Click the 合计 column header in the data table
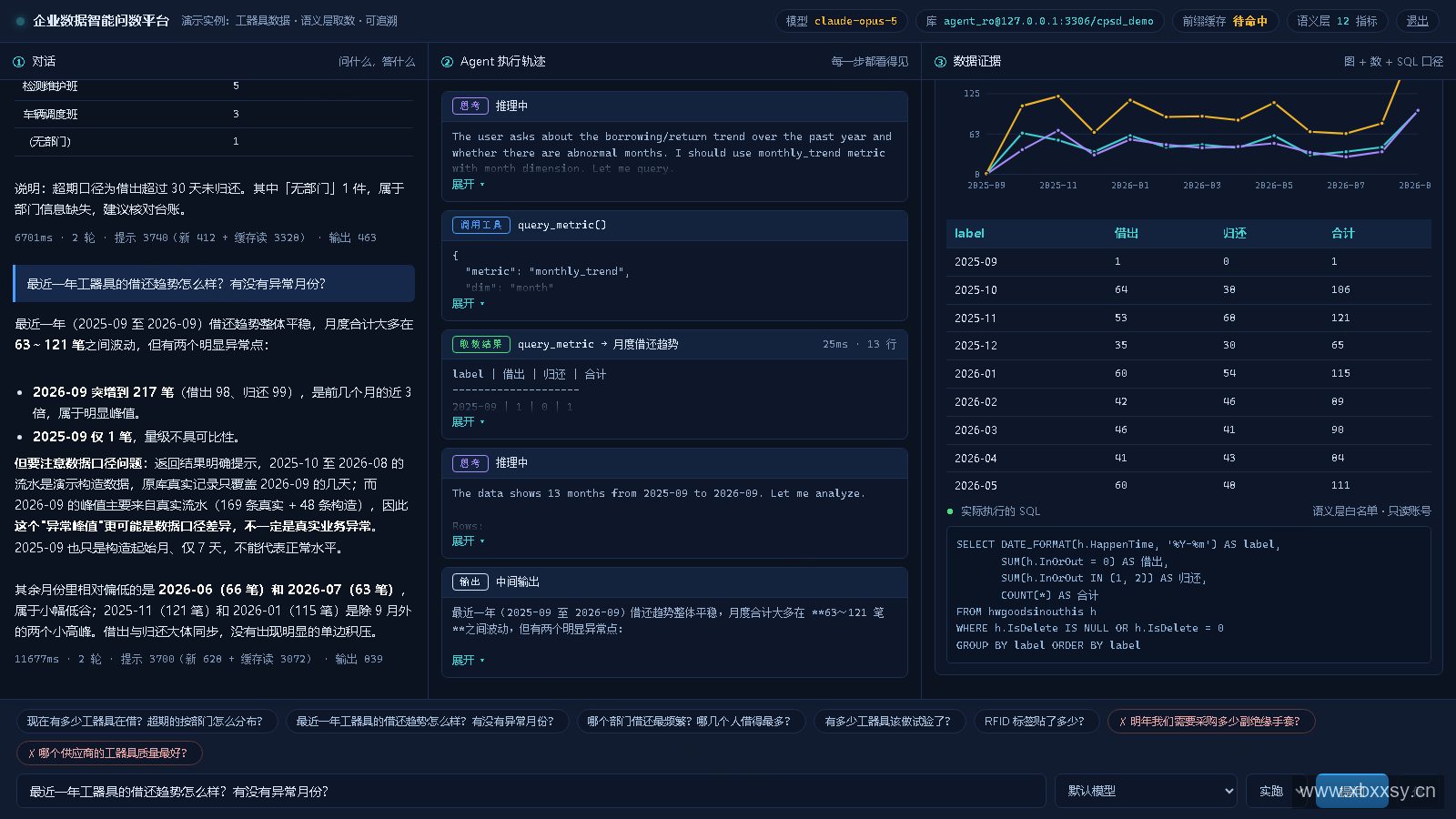The height and width of the screenshot is (819, 1456). pyautogui.click(x=1343, y=234)
